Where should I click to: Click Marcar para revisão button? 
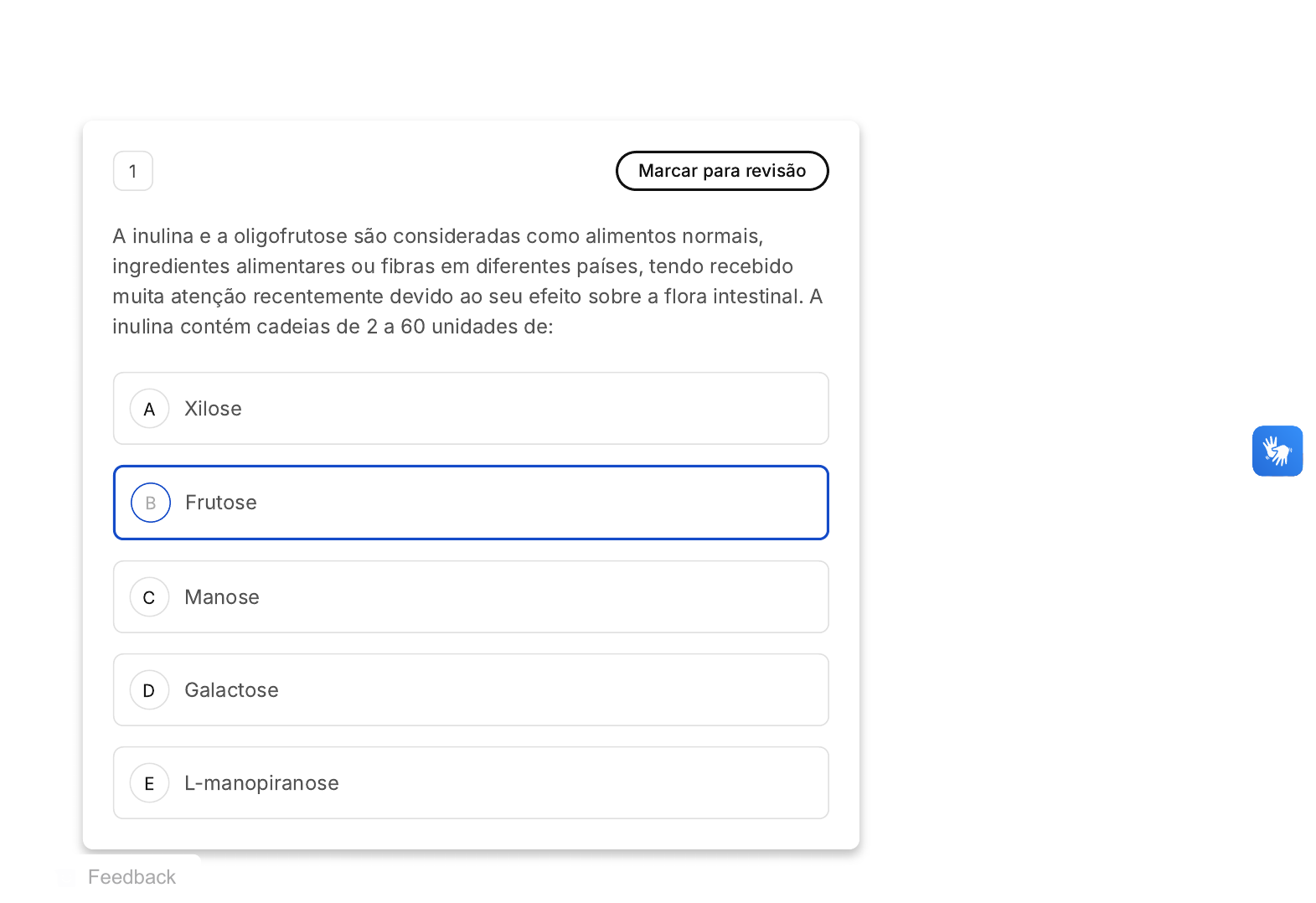722,171
